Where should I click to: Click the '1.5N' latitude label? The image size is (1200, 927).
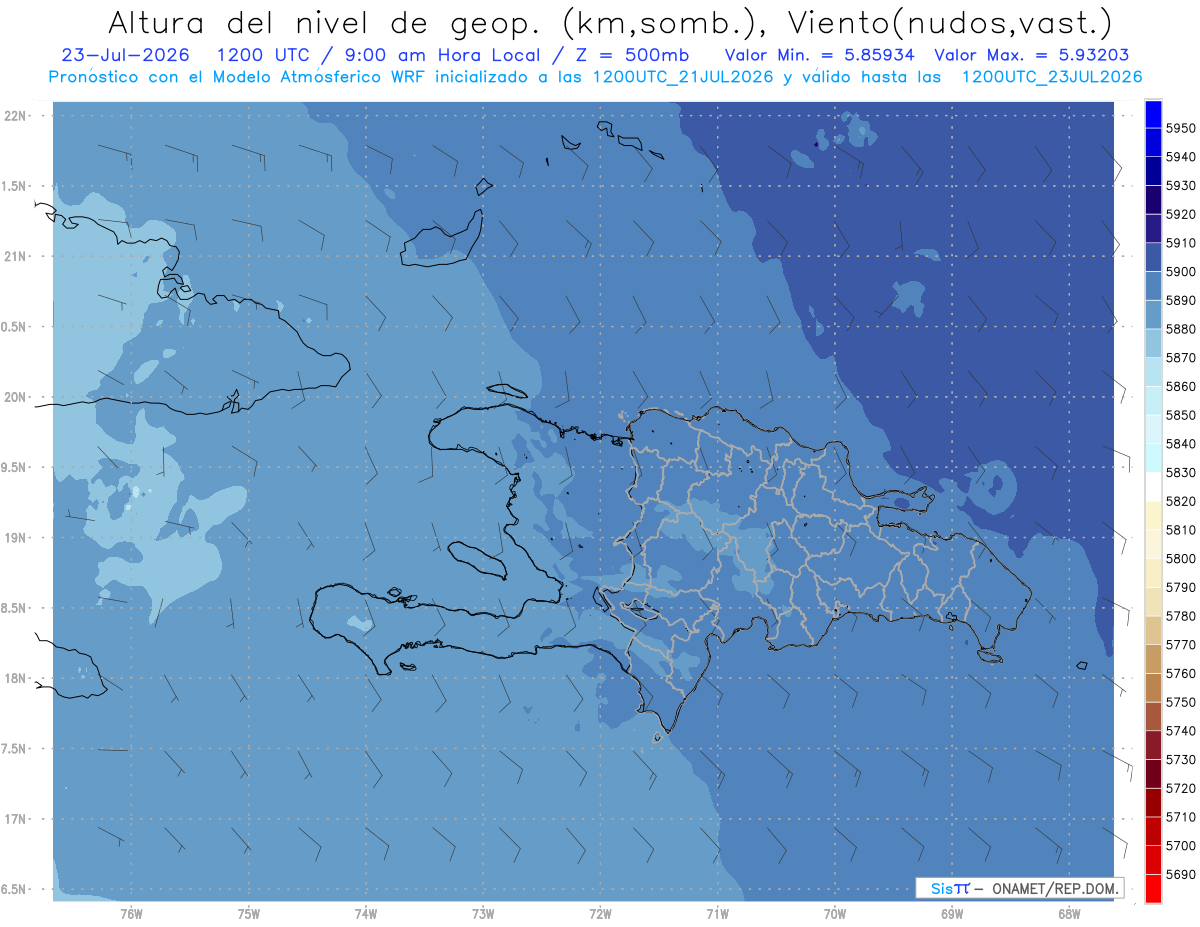tap(14, 186)
